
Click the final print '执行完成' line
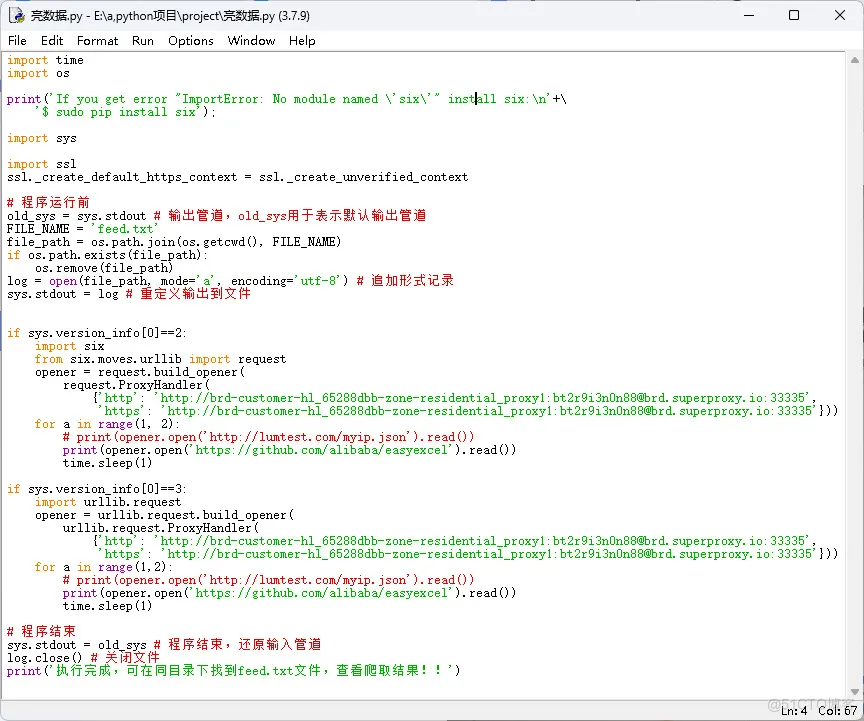tap(233, 671)
